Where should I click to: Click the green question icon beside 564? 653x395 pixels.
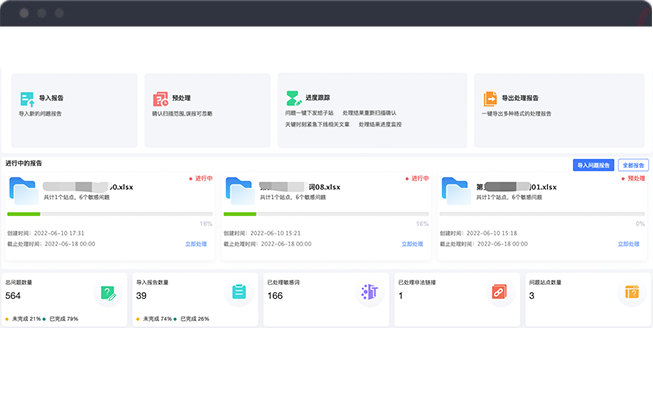click(x=108, y=292)
